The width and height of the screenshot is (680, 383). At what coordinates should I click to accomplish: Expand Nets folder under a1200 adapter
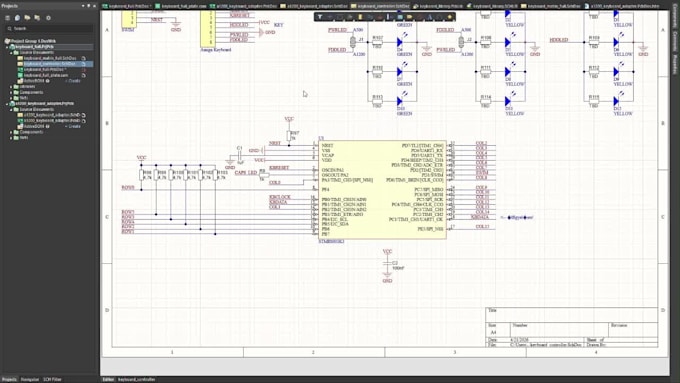pos(11,137)
